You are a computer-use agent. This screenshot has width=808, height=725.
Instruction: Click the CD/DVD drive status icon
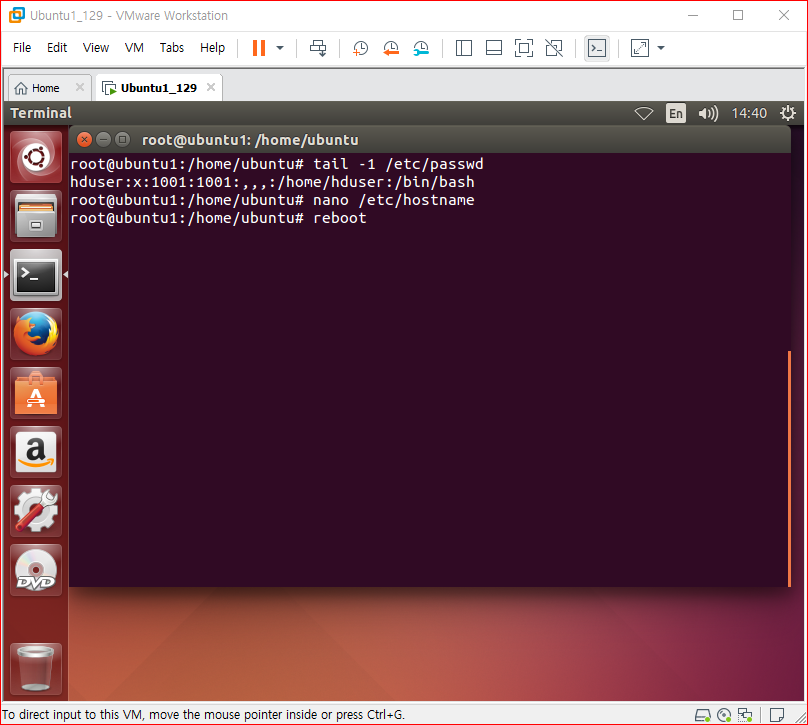[x=724, y=715]
